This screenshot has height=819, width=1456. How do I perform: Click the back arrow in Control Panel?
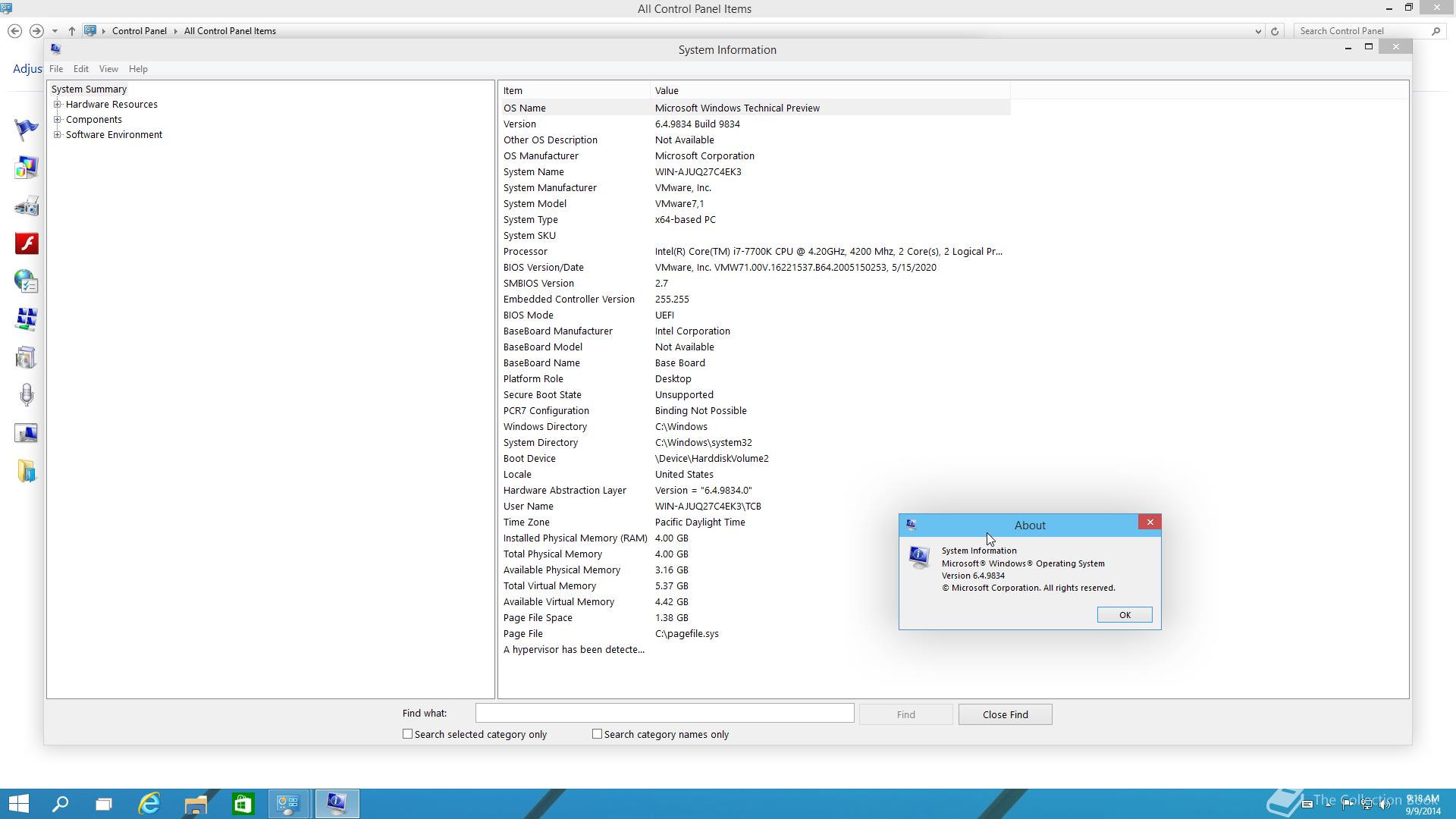pos(14,31)
